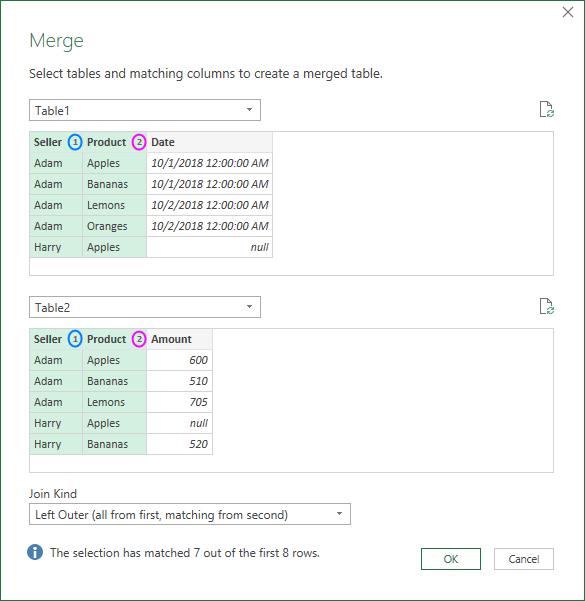Select the Product column header in Table2
Image resolution: width=585 pixels, height=601 pixels.
pyautogui.click(x=114, y=339)
